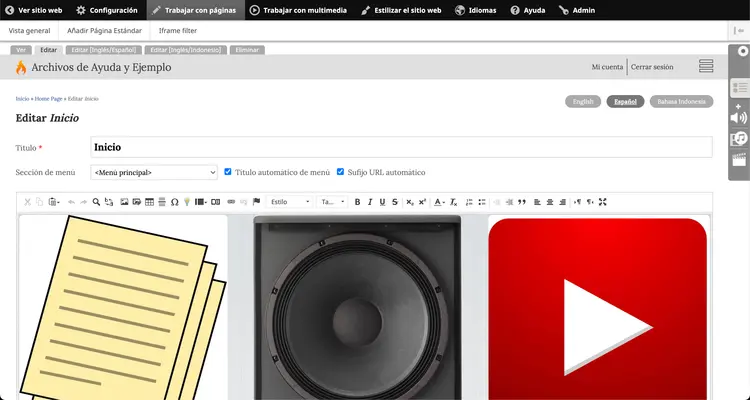Open the hamburger menu in site header
750x400 pixels.
pos(706,67)
